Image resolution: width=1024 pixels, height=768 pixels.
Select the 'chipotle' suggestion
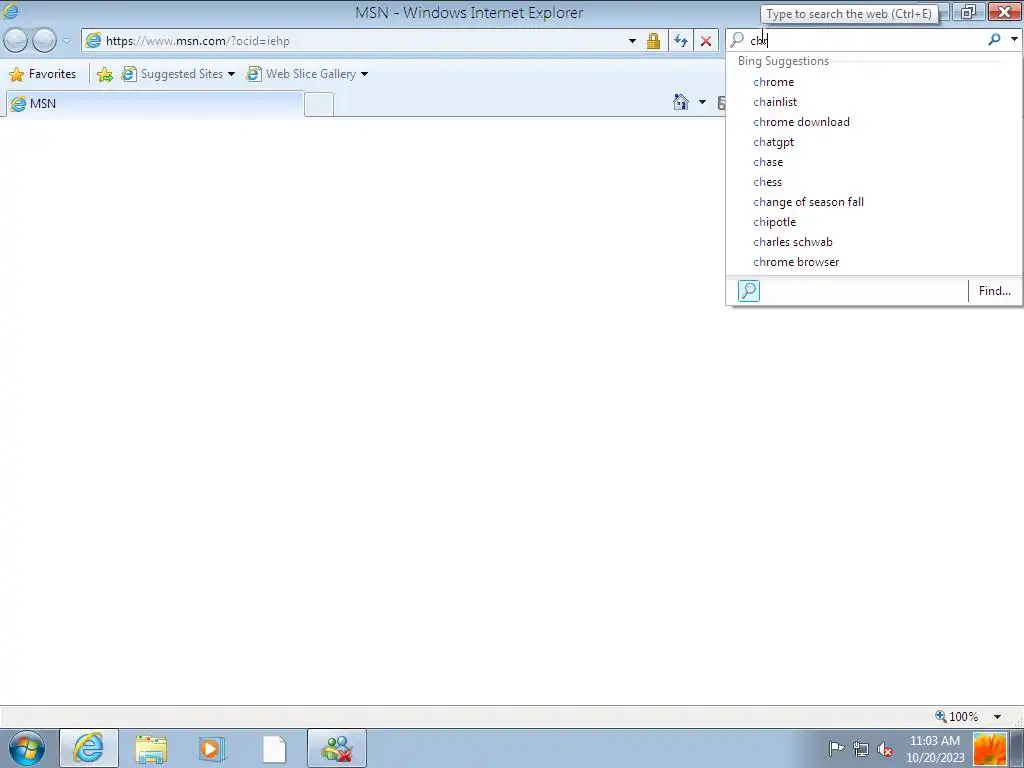coord(874,222)
